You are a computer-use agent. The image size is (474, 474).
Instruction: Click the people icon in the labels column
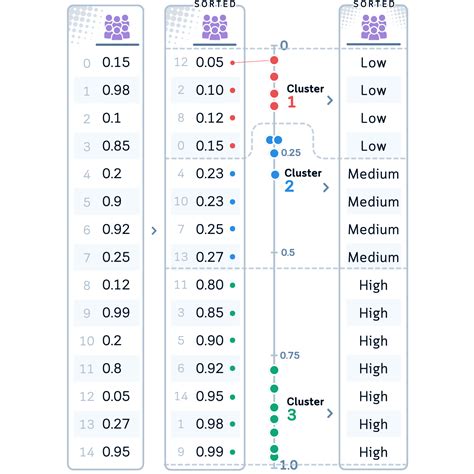click(374, 27)
